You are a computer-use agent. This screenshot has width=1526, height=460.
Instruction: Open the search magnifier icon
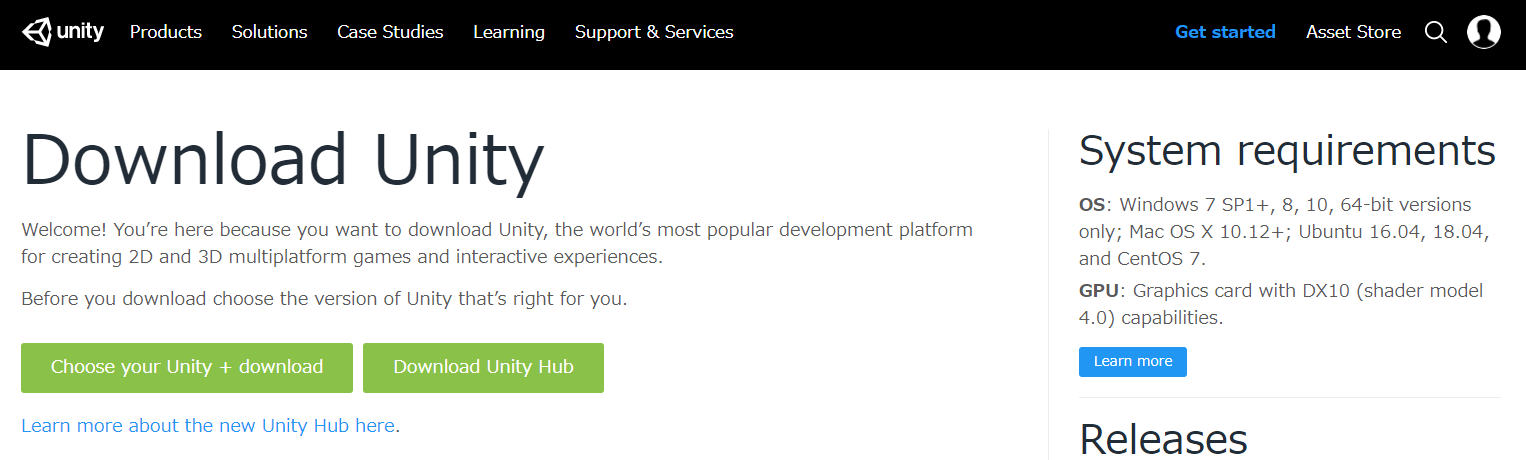click(1436, 32)
